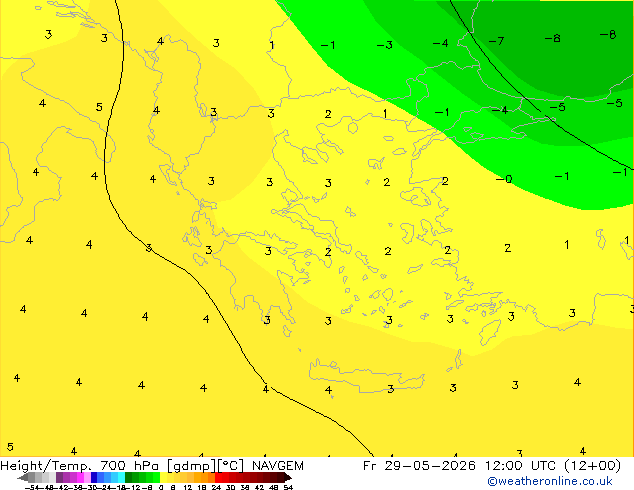Viewport: 634px width, 490px height.
Task: Click the bright yellow swatch above label 0
Action: 163,477
